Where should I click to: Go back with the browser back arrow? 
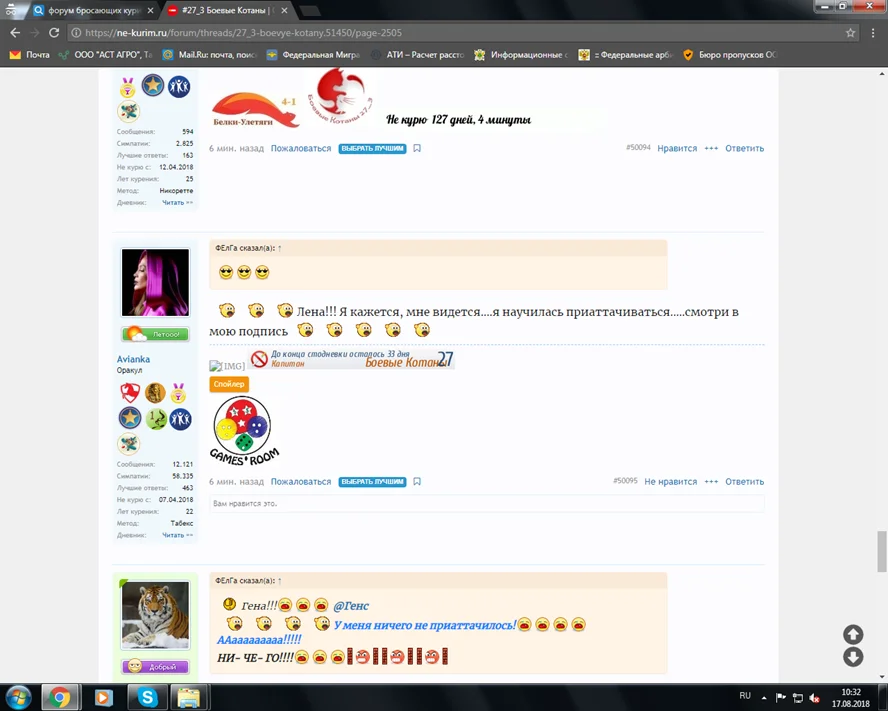[x=15, y=33]
